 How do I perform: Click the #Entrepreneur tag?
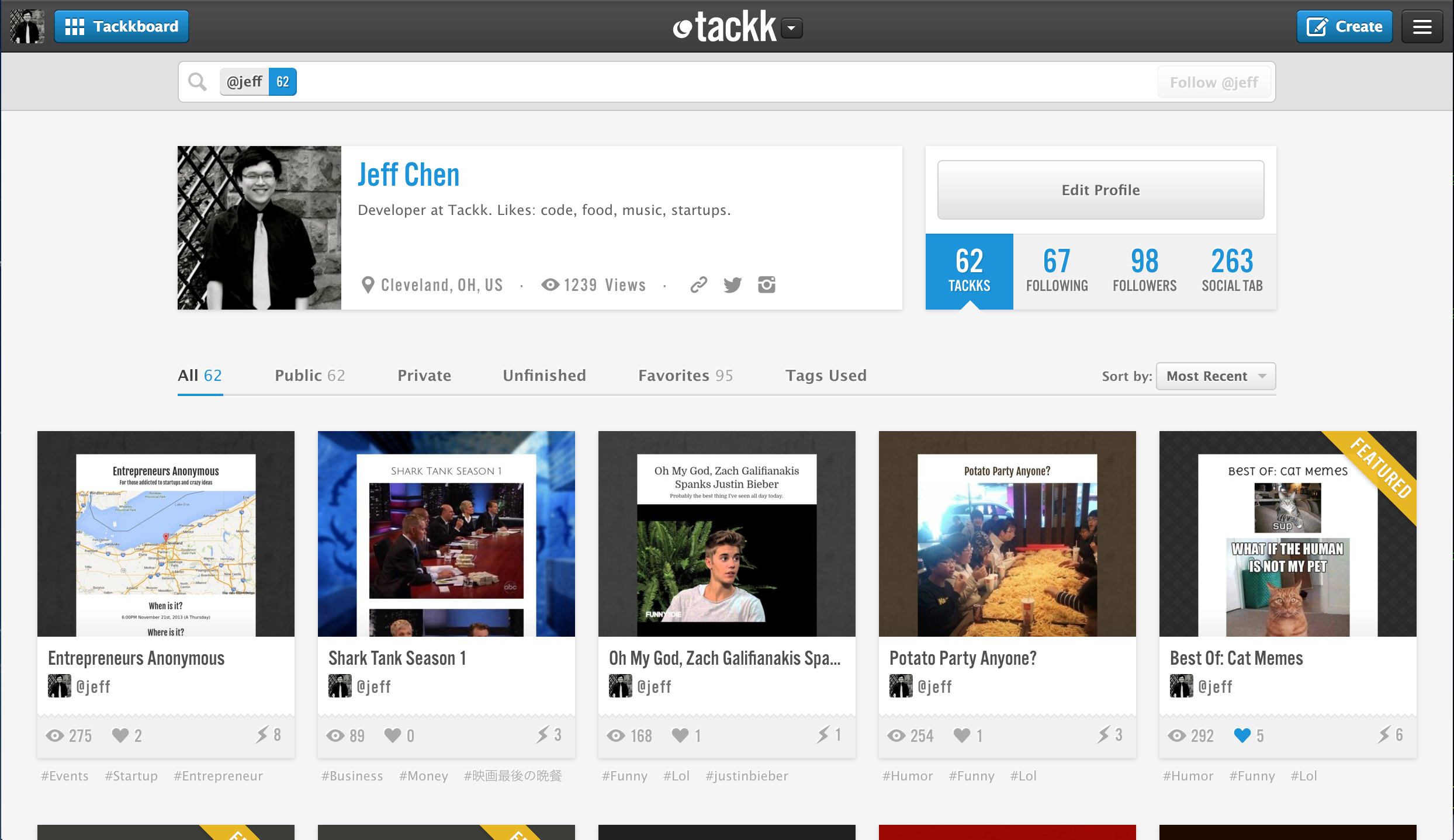click(x=218, y=776)
